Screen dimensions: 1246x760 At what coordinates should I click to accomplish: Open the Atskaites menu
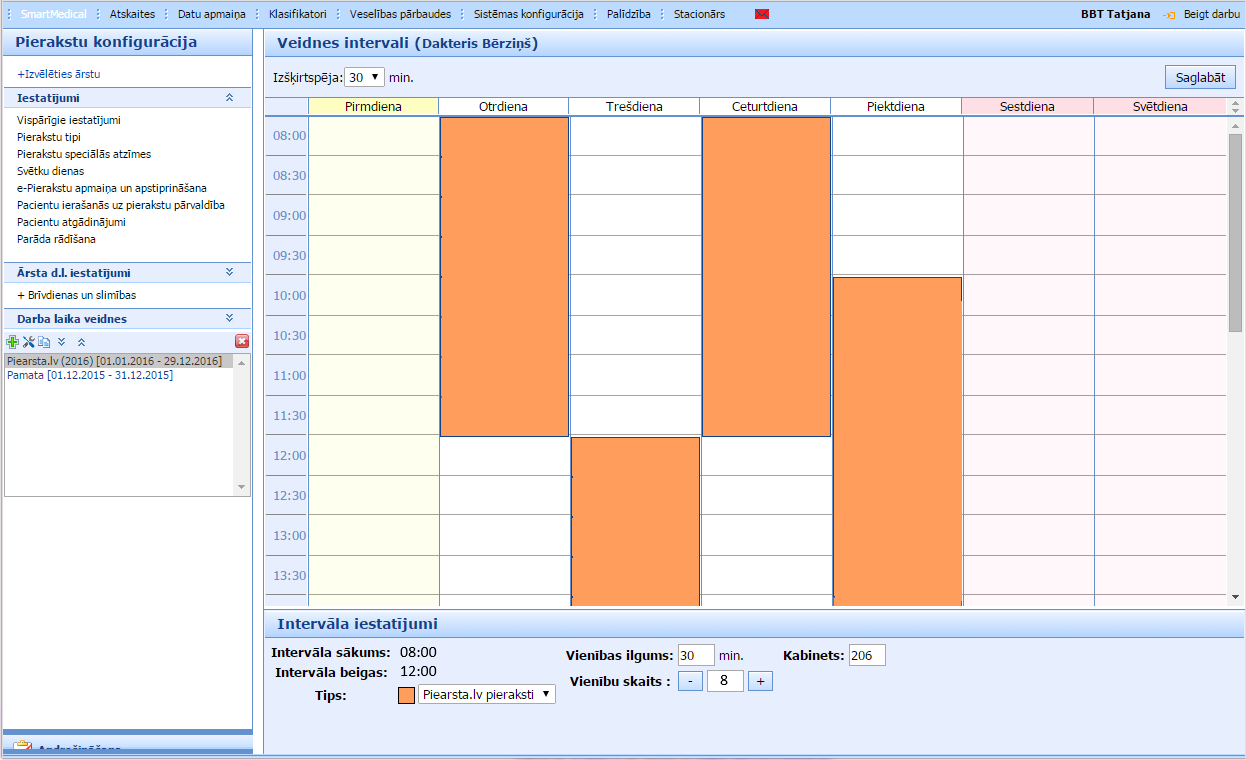pyautogui.click(x=132, y=15)
